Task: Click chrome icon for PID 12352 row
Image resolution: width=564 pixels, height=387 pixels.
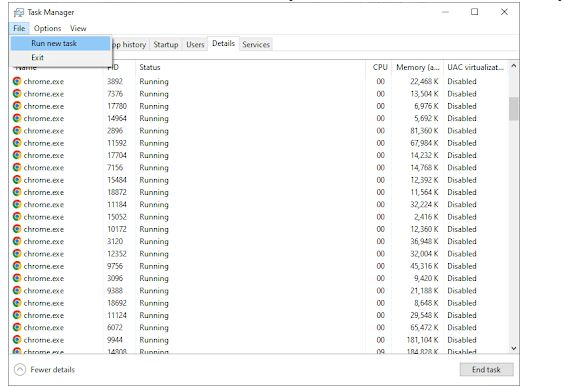Action: point(17,254)
